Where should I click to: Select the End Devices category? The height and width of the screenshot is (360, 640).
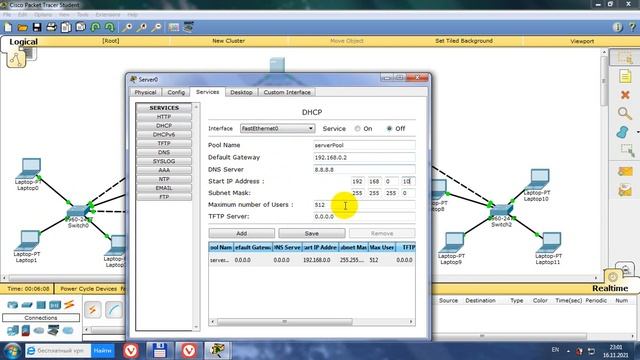tap(13, 331)
